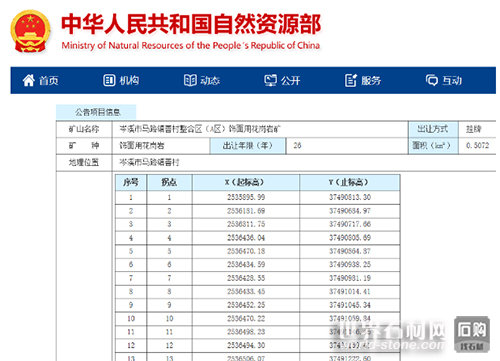The width and height of the screenshot is (500, 361).
Task: Open the 互动 navigation item
Action: point(444,80)
